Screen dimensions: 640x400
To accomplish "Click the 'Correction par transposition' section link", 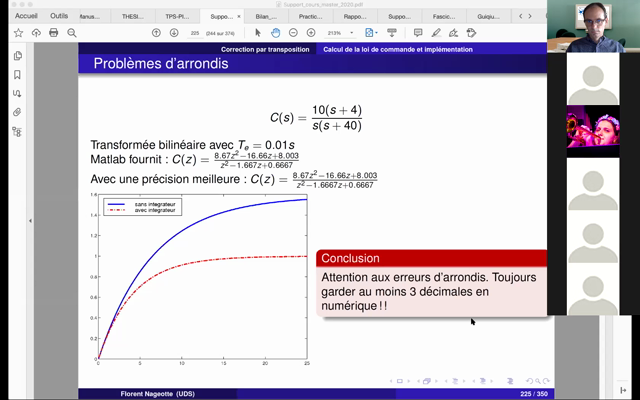I will (x=266, y=50).
